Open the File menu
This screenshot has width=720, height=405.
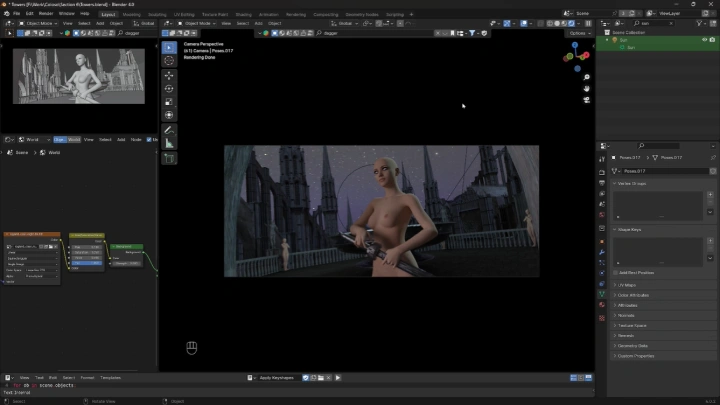pyautogui.click(x=17, y=14)
